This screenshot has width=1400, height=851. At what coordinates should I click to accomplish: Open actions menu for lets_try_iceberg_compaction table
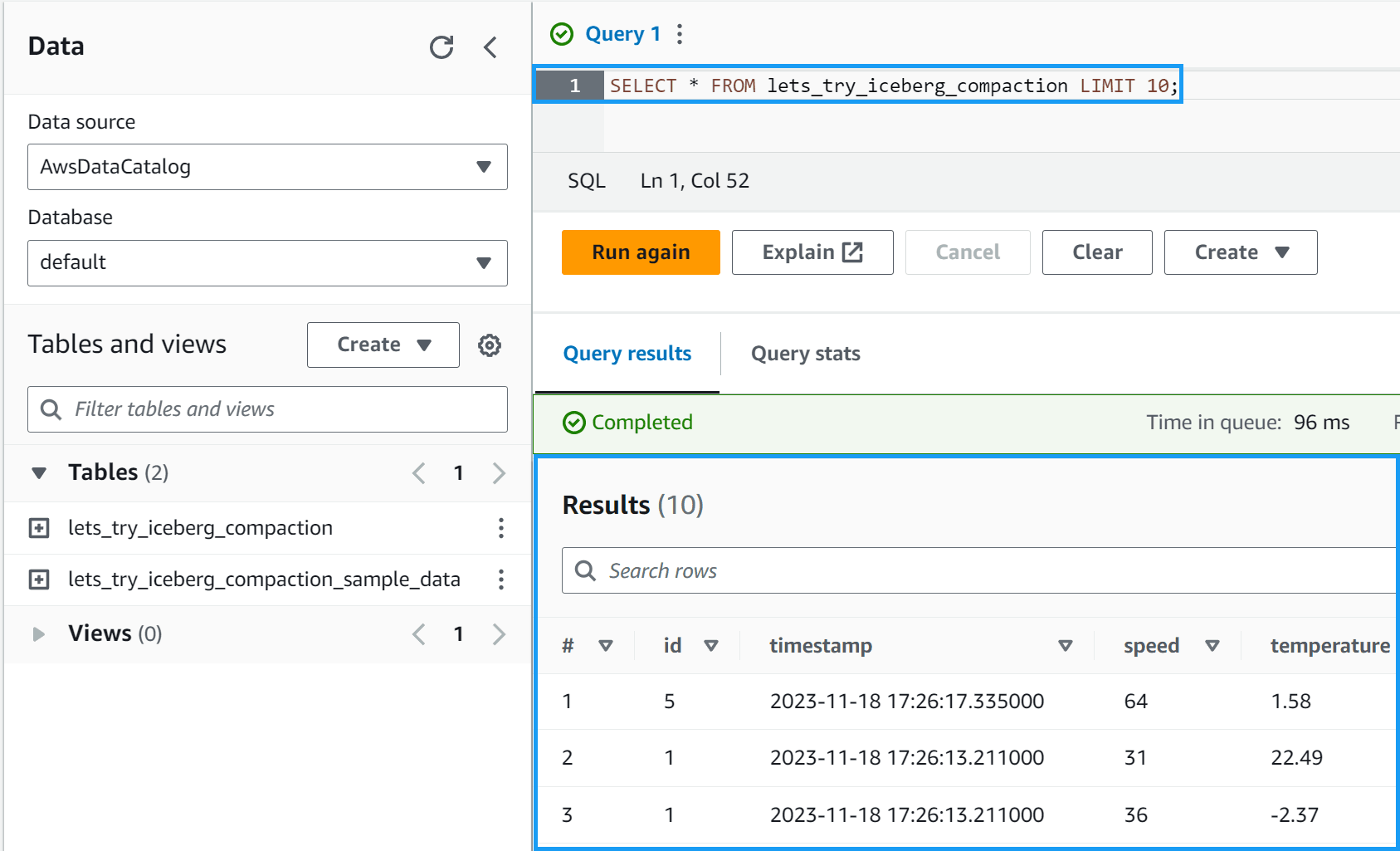tap(500, 528)
